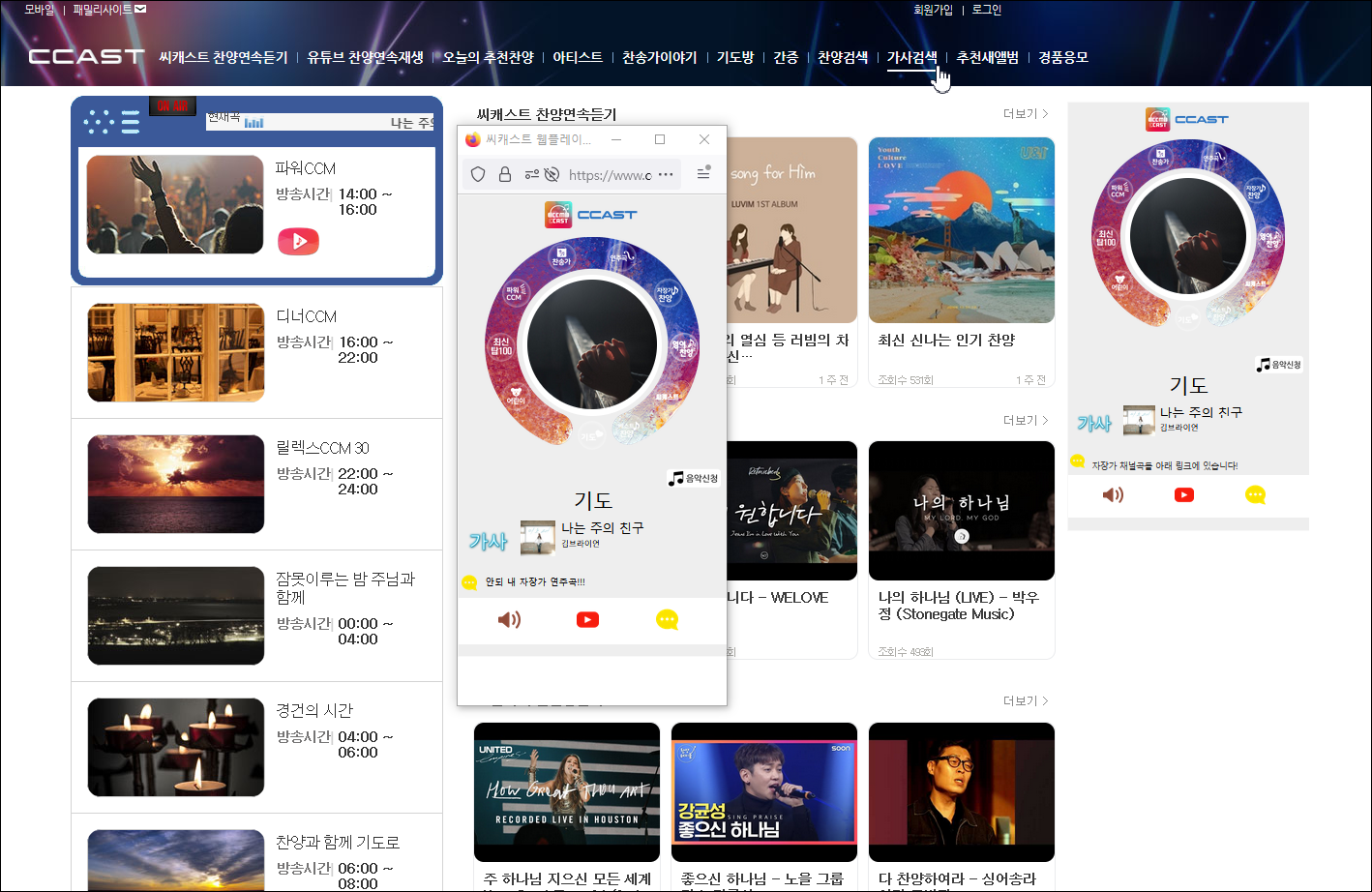Open 유튜브 찬양연속재생 menu

coord(366,57)
